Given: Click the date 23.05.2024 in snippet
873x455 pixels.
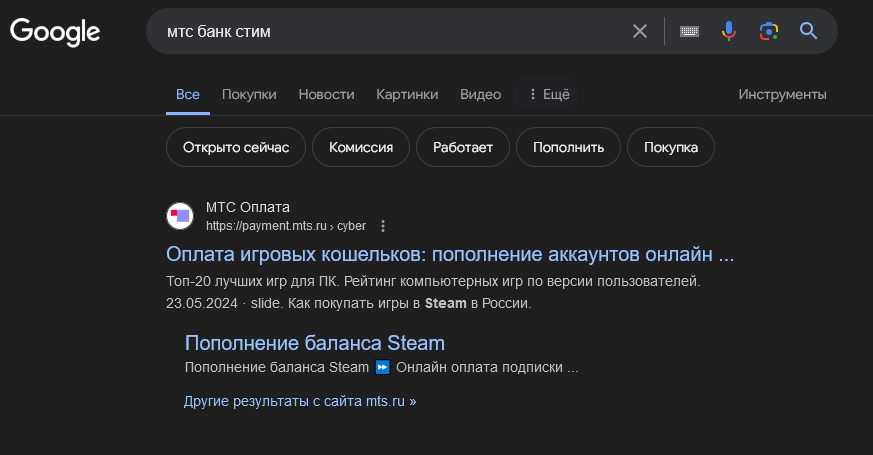Looking at the screenshot, I should (202, 304).
